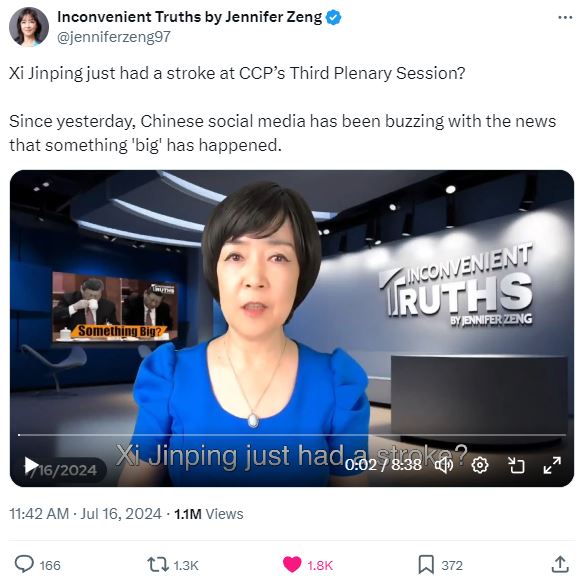The width and height of the screenshot is (588, 583).
Task: Play the video with the play button
Action: click(x=31, y=465)
